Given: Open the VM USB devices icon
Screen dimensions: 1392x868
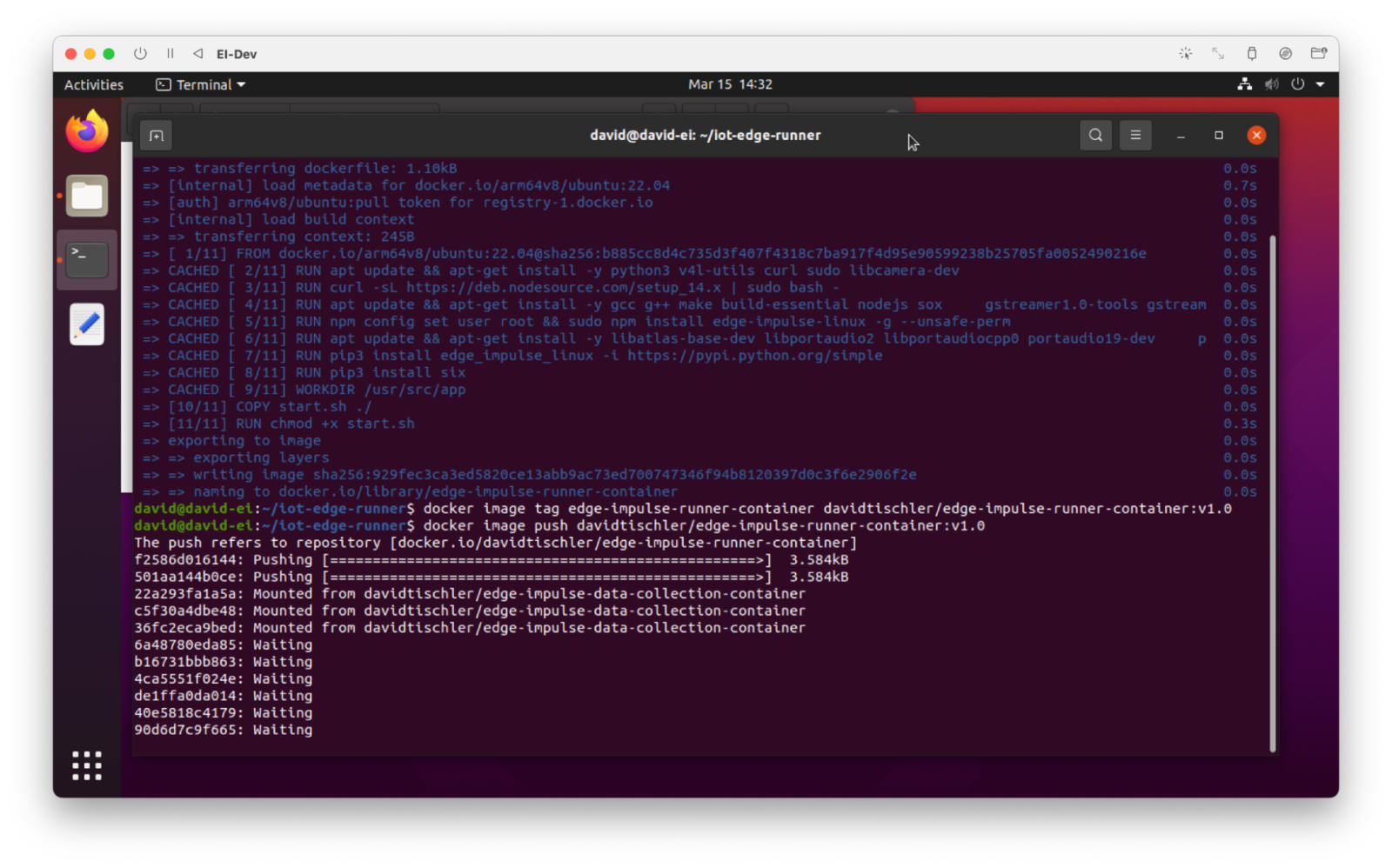Looking at the screenshot, I should point(1252,54).
